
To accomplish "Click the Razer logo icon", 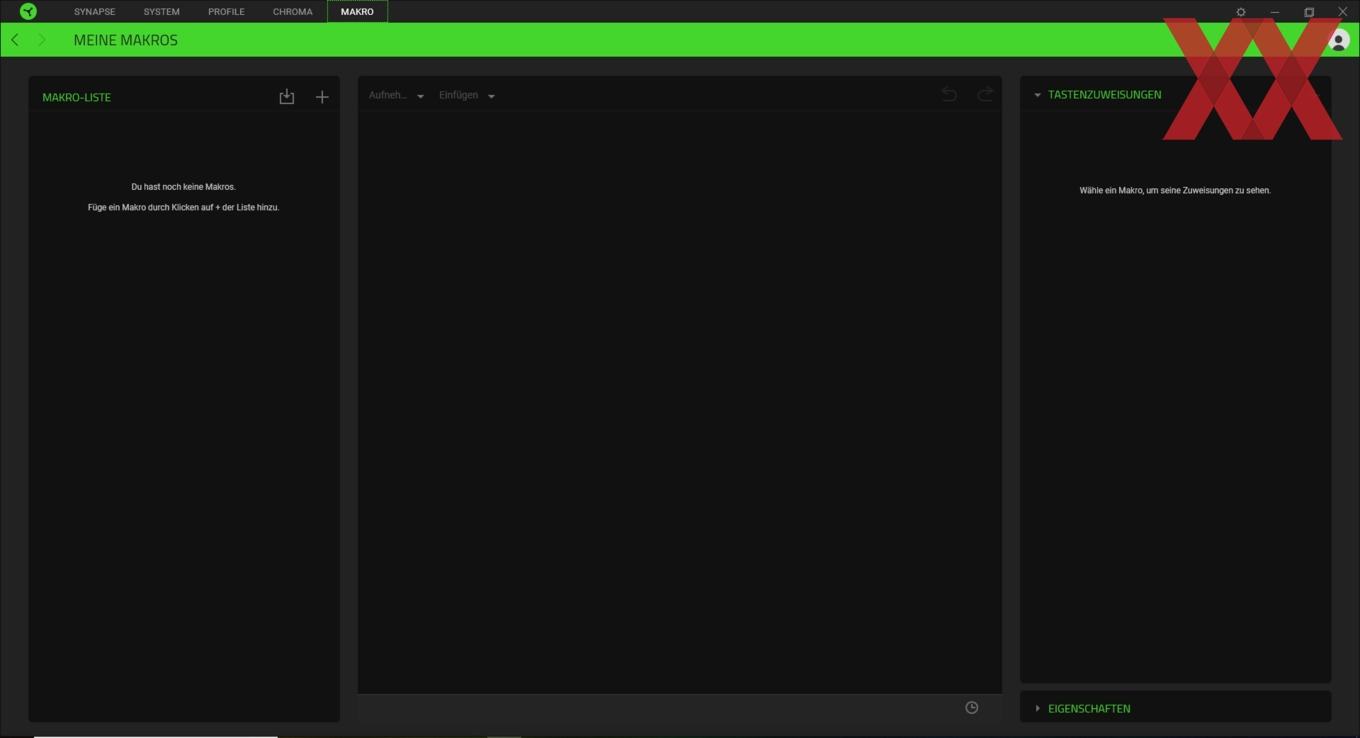I will (28, 11).
